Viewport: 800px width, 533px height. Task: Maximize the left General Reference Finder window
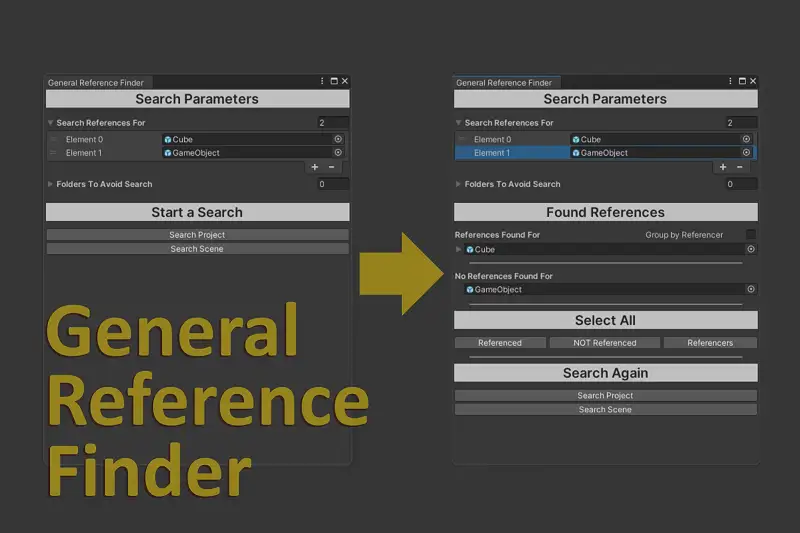pyautogui.click(x=334, y=81)
